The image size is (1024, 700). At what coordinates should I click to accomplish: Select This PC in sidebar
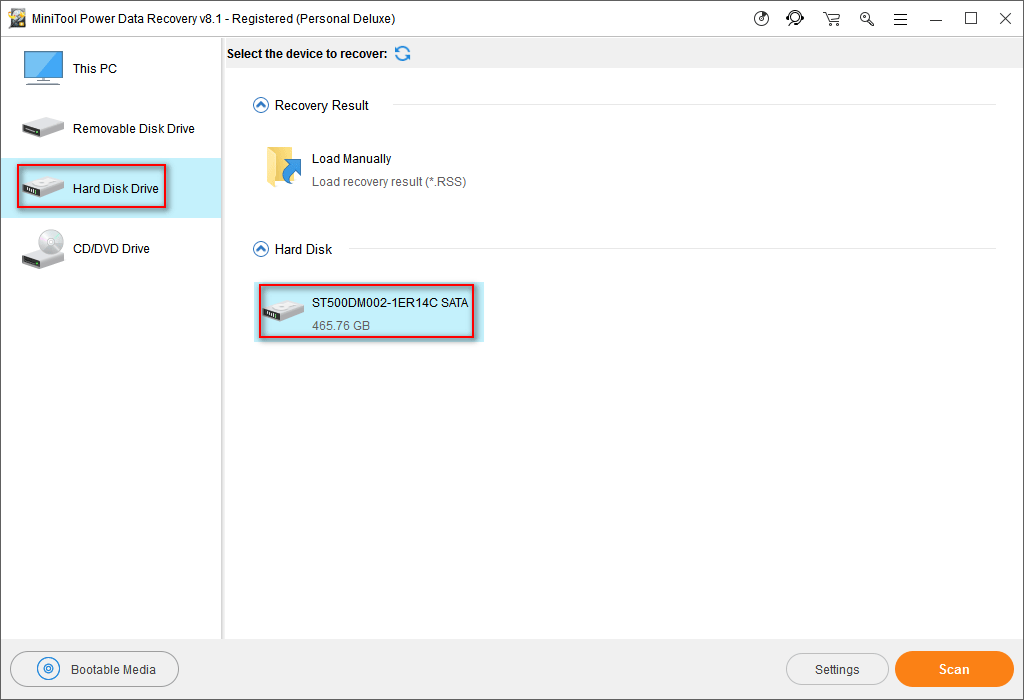[111, 68]
